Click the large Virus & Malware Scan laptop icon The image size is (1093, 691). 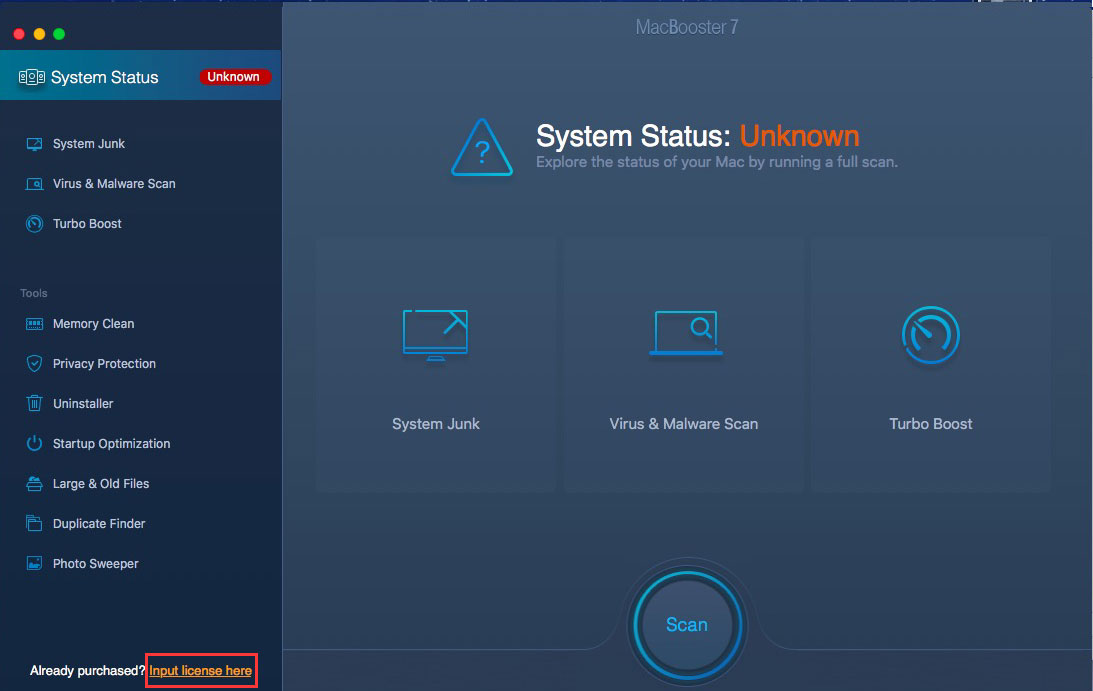686,333
